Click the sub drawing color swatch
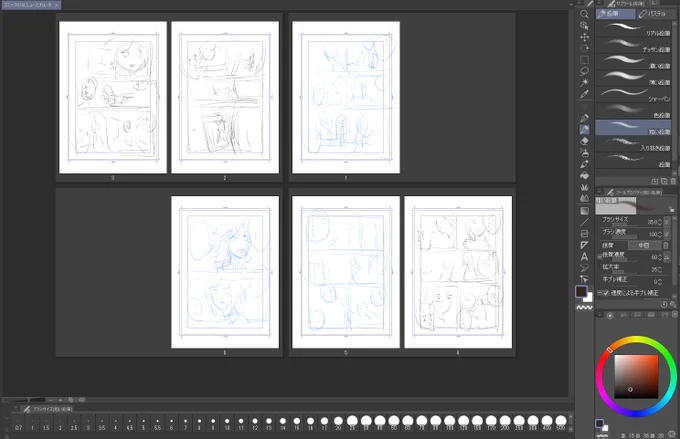Image resolution: width=680 pixels, height=439 pixels. pyautogui.click(x=588, y=298)
